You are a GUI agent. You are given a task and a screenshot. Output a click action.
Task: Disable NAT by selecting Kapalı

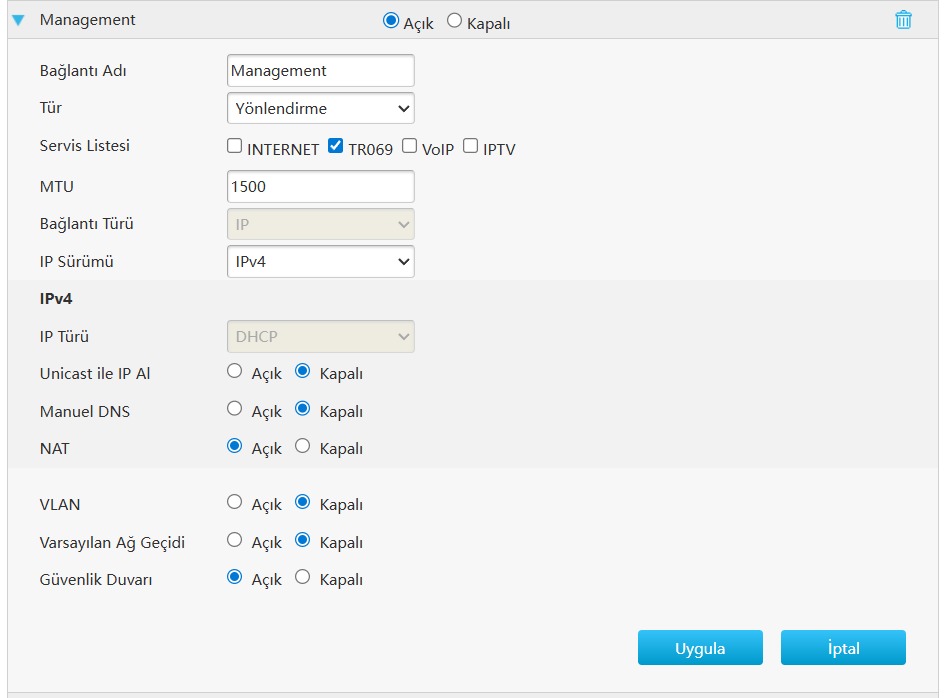[303, 447]
